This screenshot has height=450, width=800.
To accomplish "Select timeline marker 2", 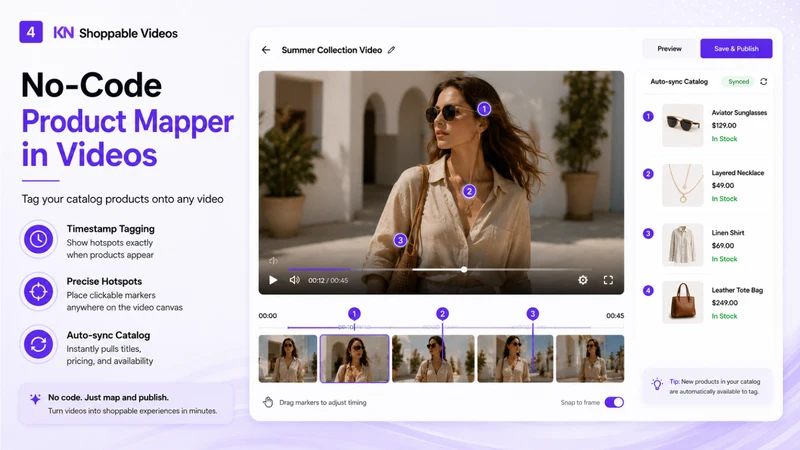I will (442, 314).
